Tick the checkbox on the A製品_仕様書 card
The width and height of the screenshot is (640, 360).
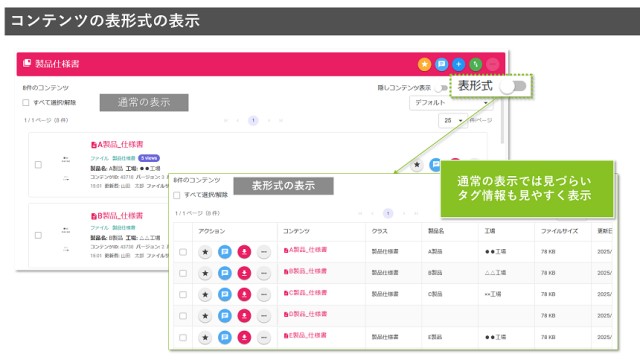click(x=38, y=164)
